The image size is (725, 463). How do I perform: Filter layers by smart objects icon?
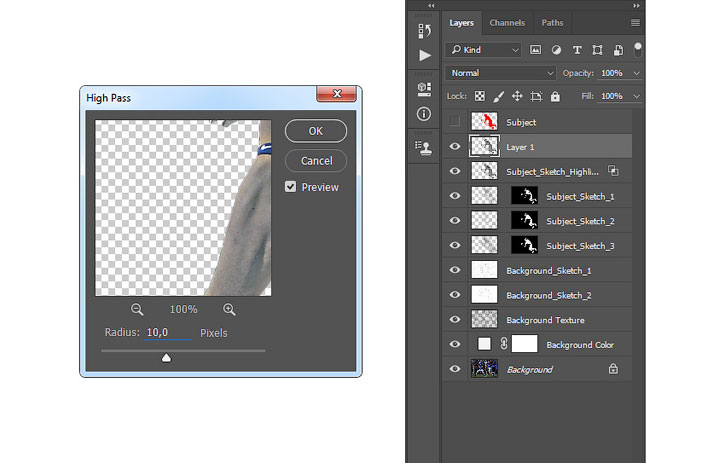[x=618, y=50]
